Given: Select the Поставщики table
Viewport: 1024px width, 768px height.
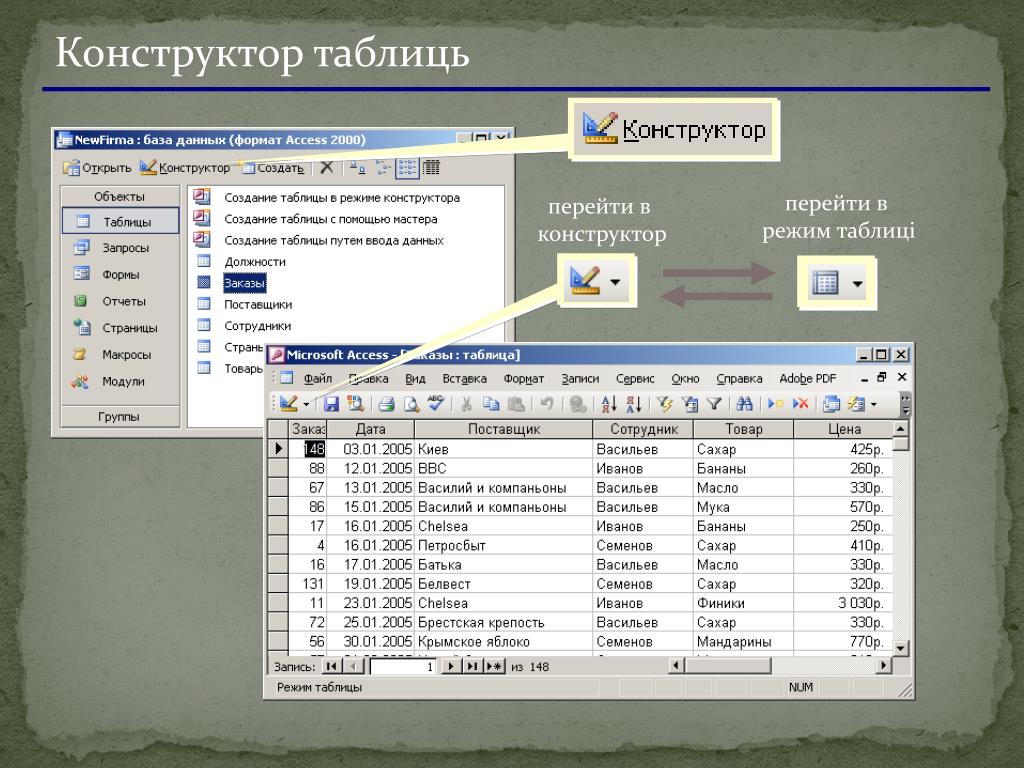Looking at the screenshot, I should pos(258,305).
